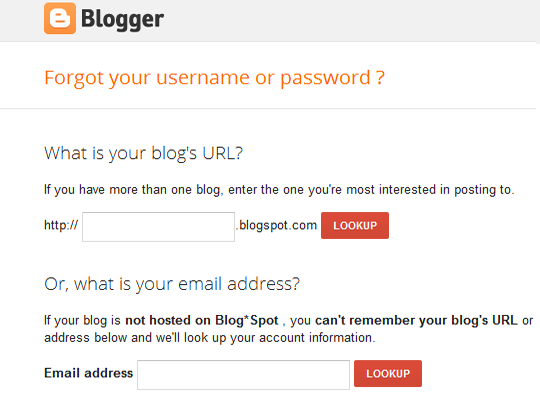The height and width of the screenshot is (397, 540).
Task: Click LOOKUP button beside Email address field
Action: (x=388, y=374)
